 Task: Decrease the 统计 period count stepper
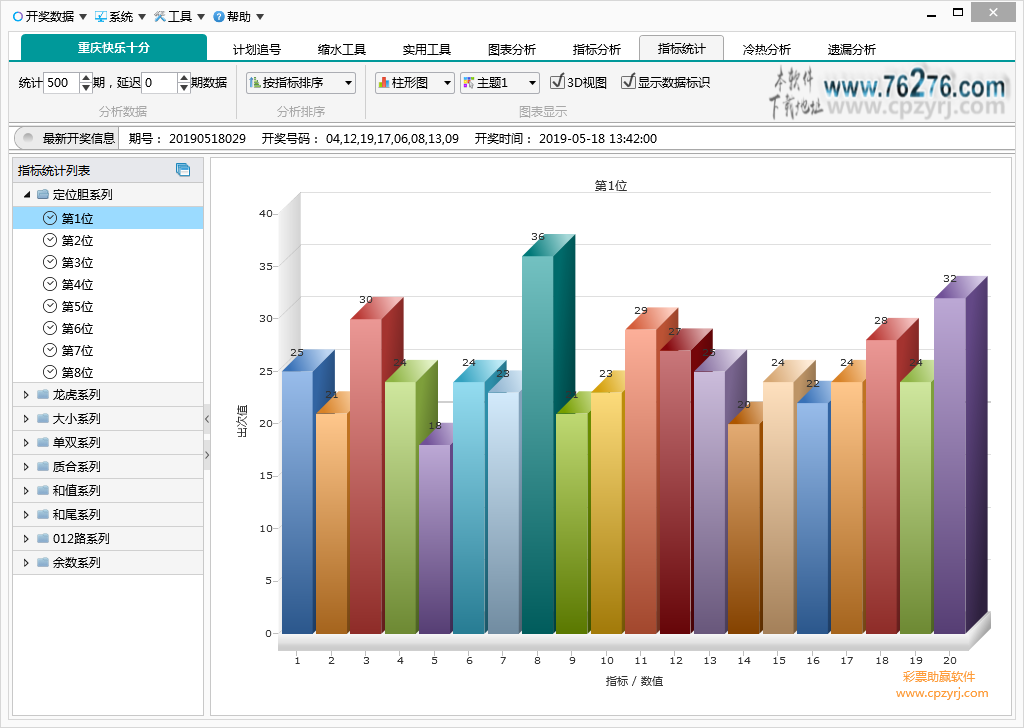[86, 87]
